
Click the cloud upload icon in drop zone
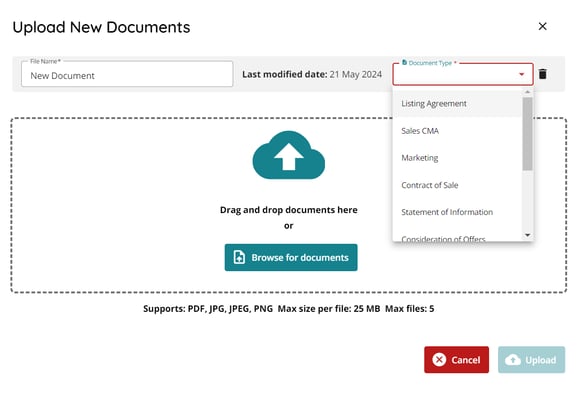(x=289, y=155)
